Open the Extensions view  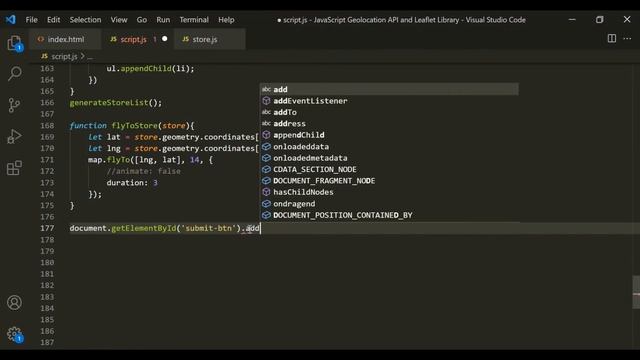coord(14,168)
